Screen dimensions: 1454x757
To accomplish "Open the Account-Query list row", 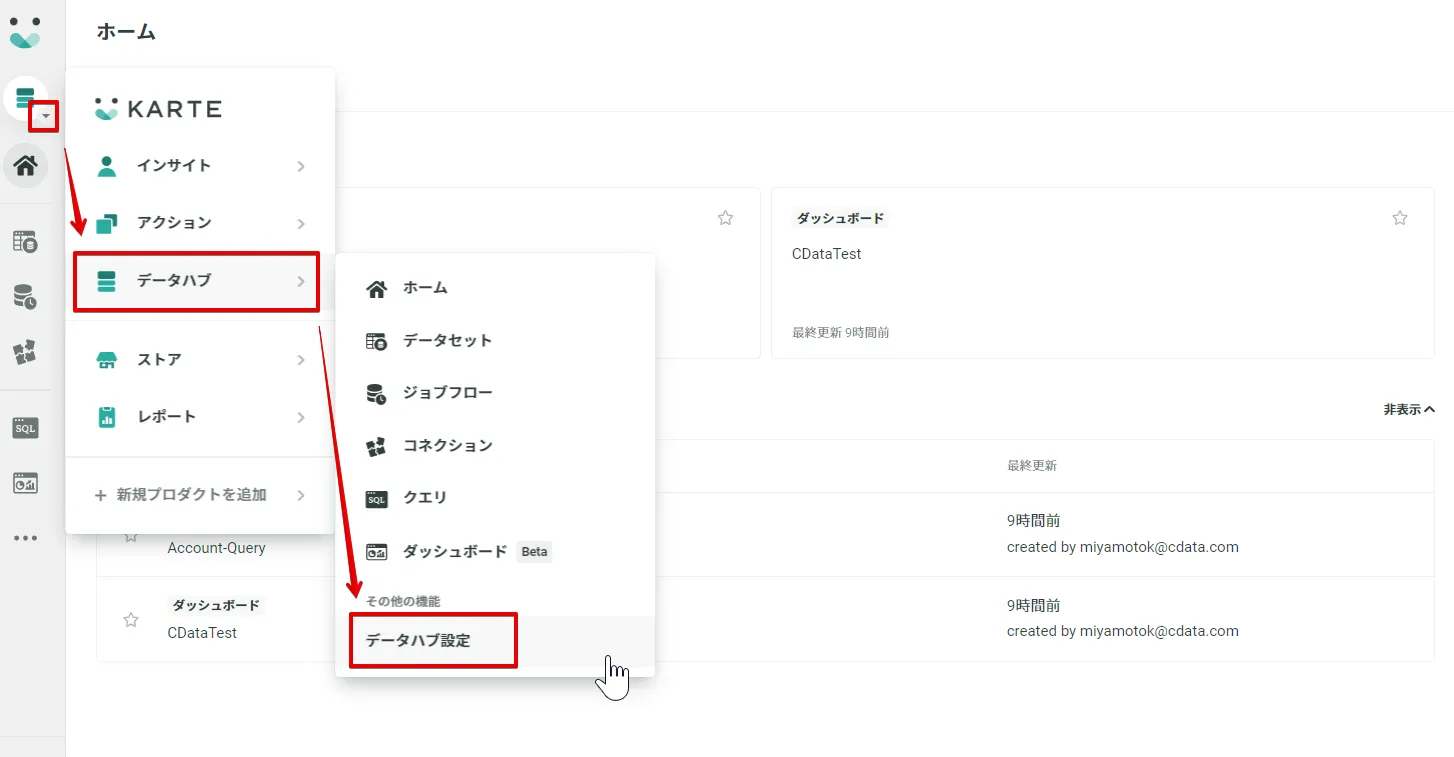I will pyautogui.click(x=217, y=548).
